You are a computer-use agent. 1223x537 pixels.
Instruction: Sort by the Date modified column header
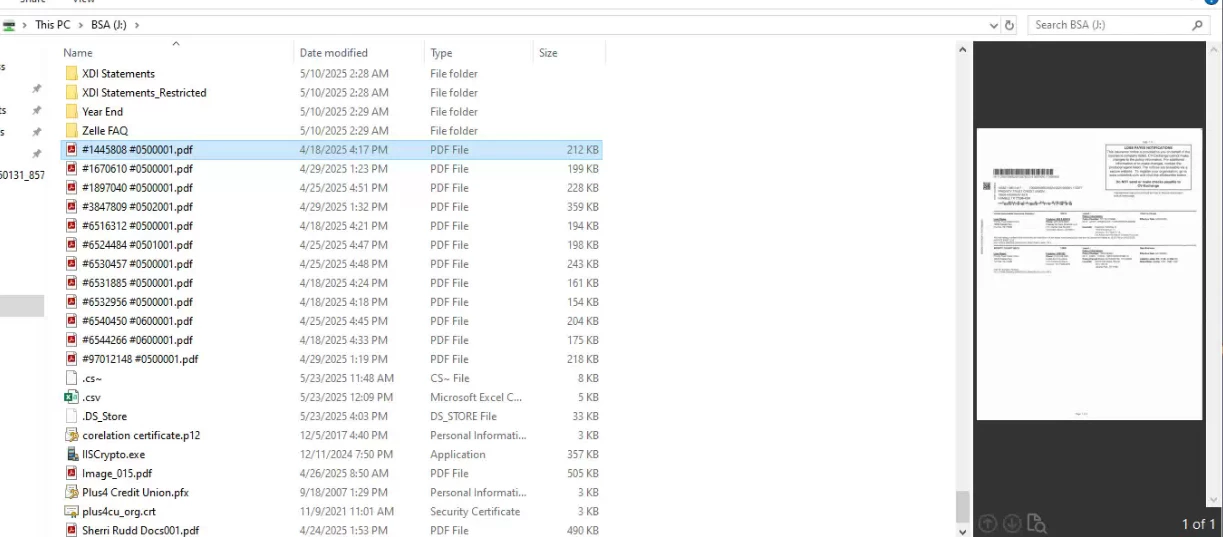tap(360, 53)
